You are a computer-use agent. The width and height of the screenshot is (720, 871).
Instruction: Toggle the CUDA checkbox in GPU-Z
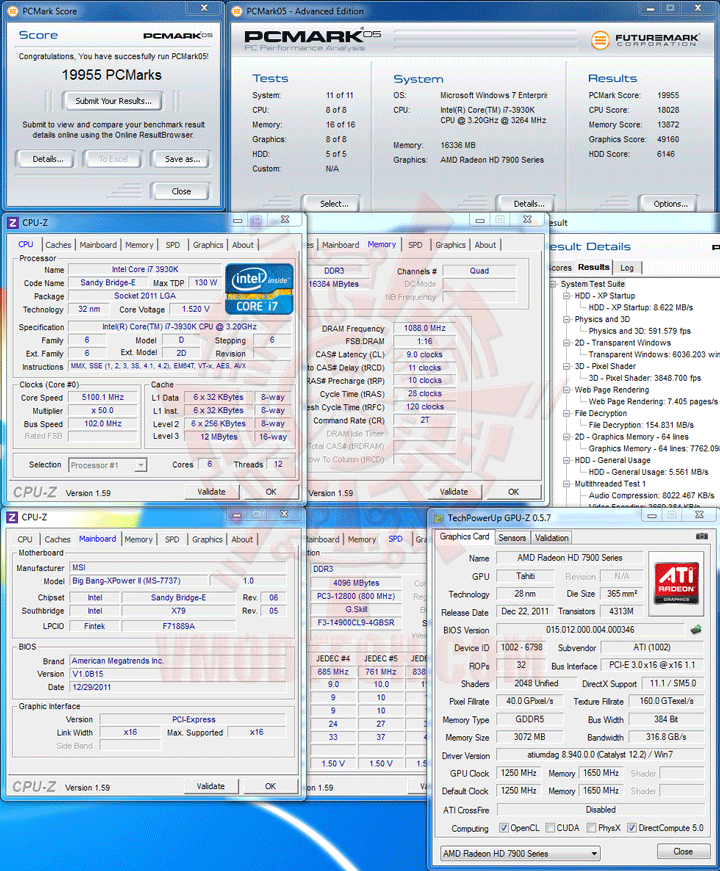550,828
